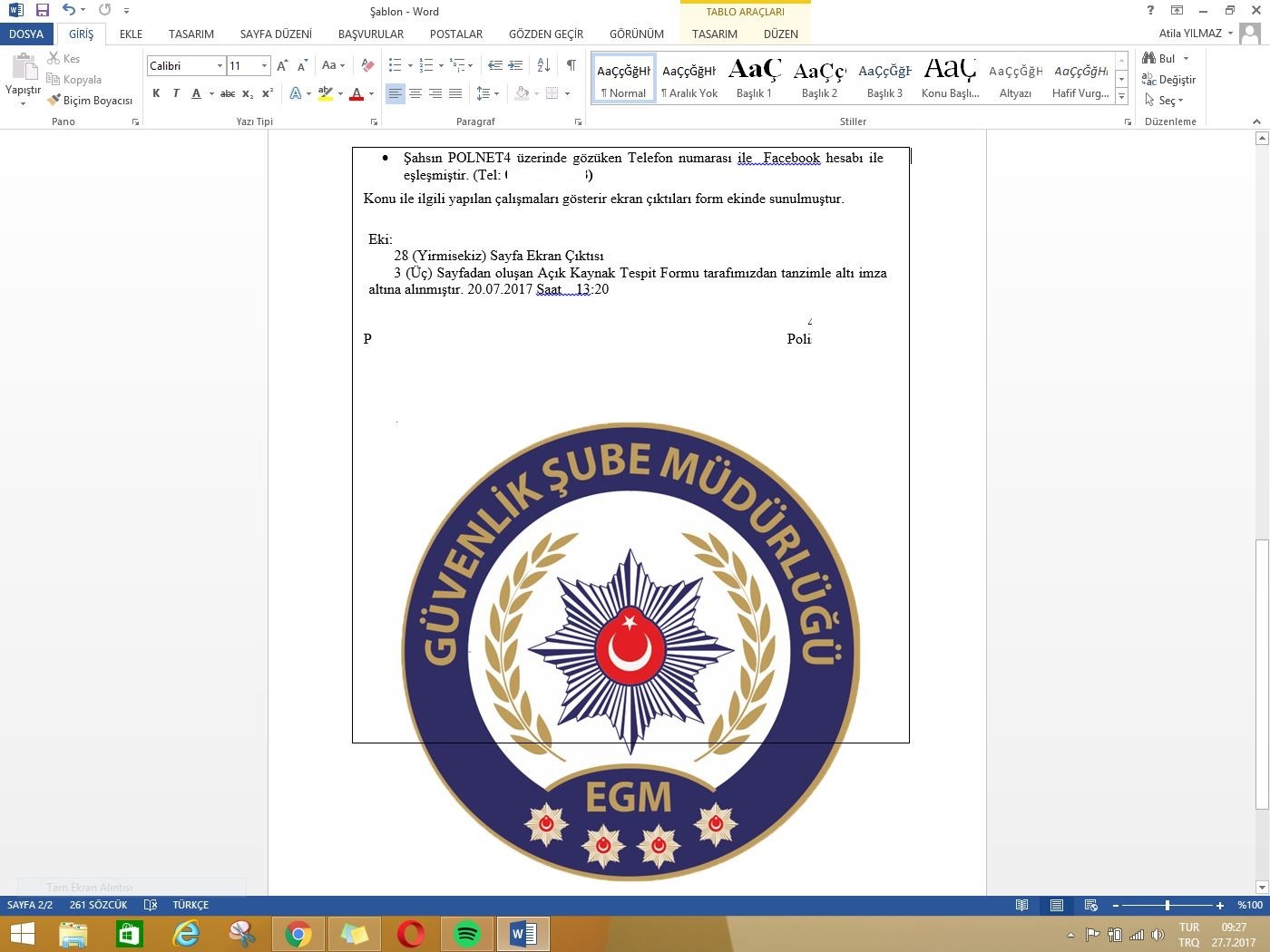Apply the Aralık Yok style
Image resolution: width=1270 pixels, height=952 pixels.
click(689, 78)
